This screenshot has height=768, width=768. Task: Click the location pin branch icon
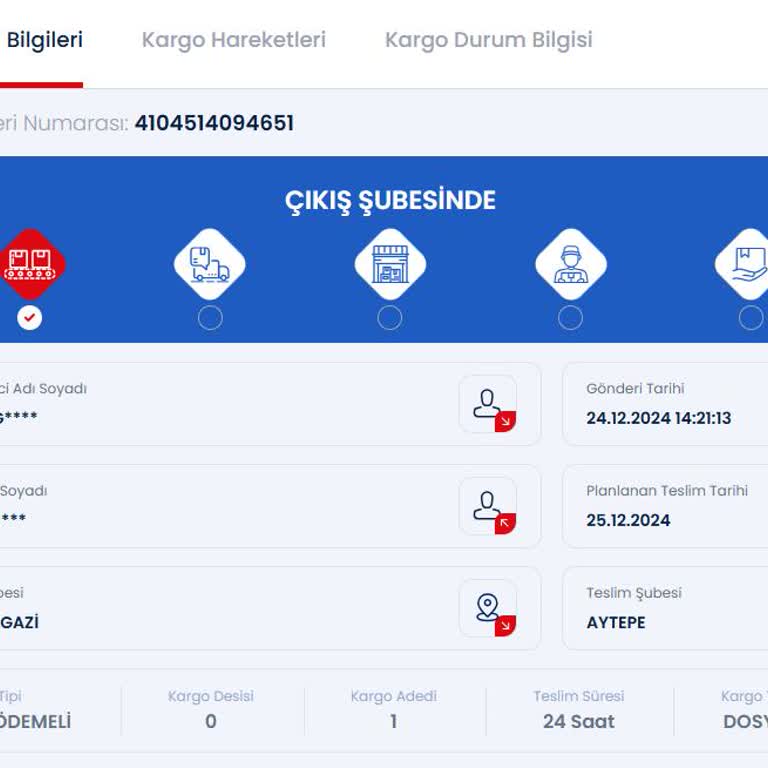[488, 608]
